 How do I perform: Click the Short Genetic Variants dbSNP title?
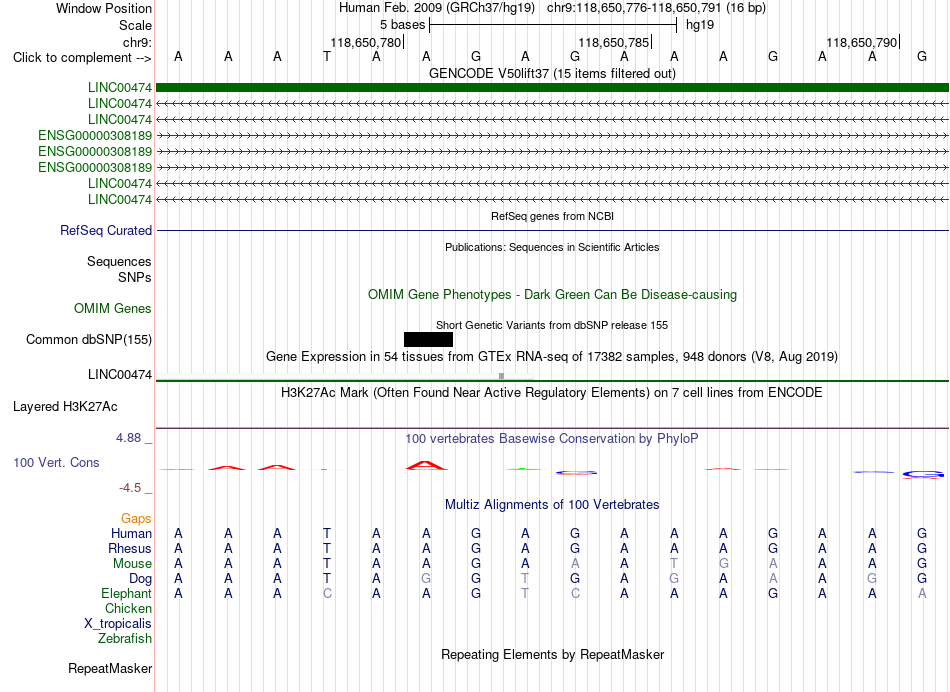coord(552,325)
